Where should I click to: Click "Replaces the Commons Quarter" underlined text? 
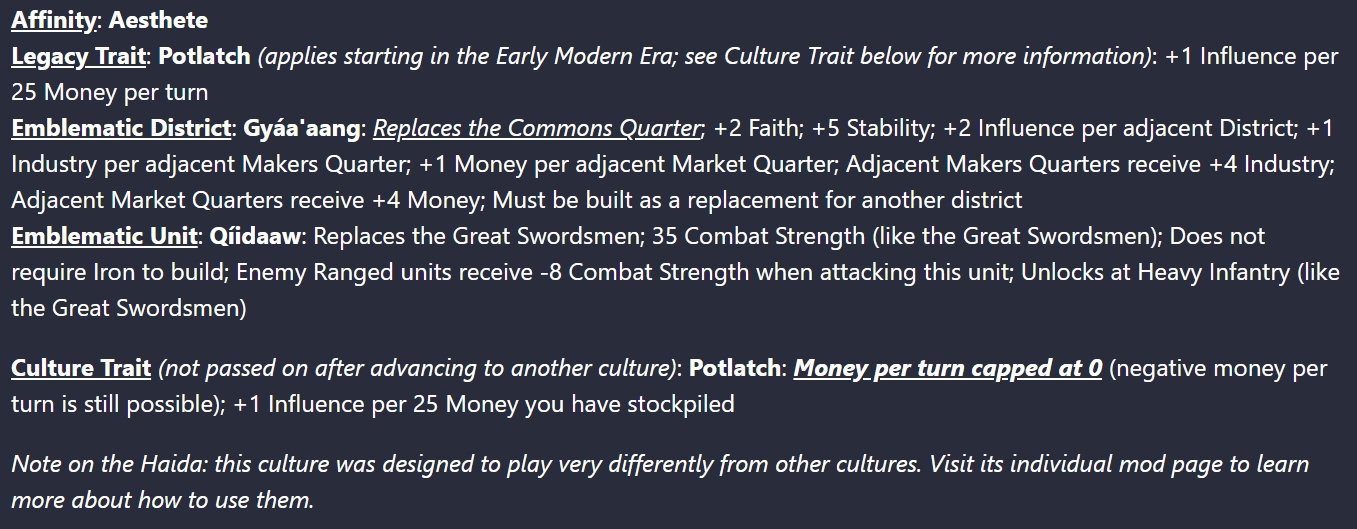(x=535, y=128)
